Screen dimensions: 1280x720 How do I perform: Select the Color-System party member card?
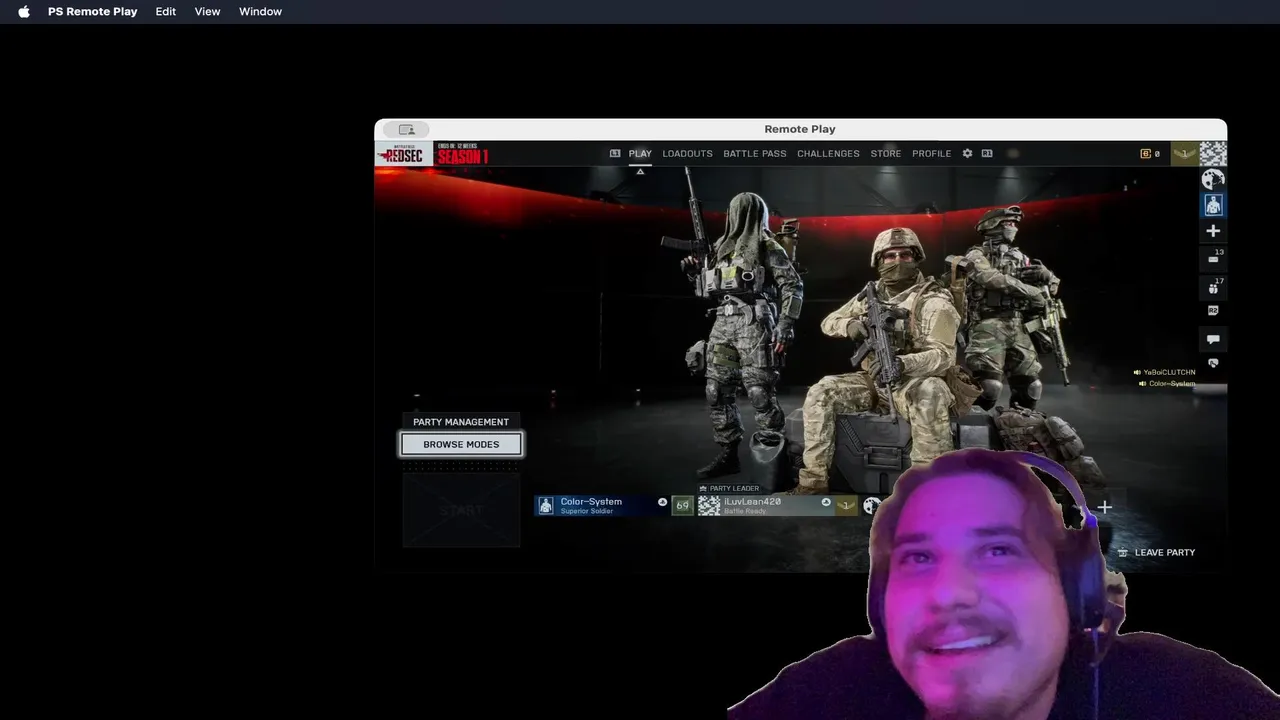(602, 505)
